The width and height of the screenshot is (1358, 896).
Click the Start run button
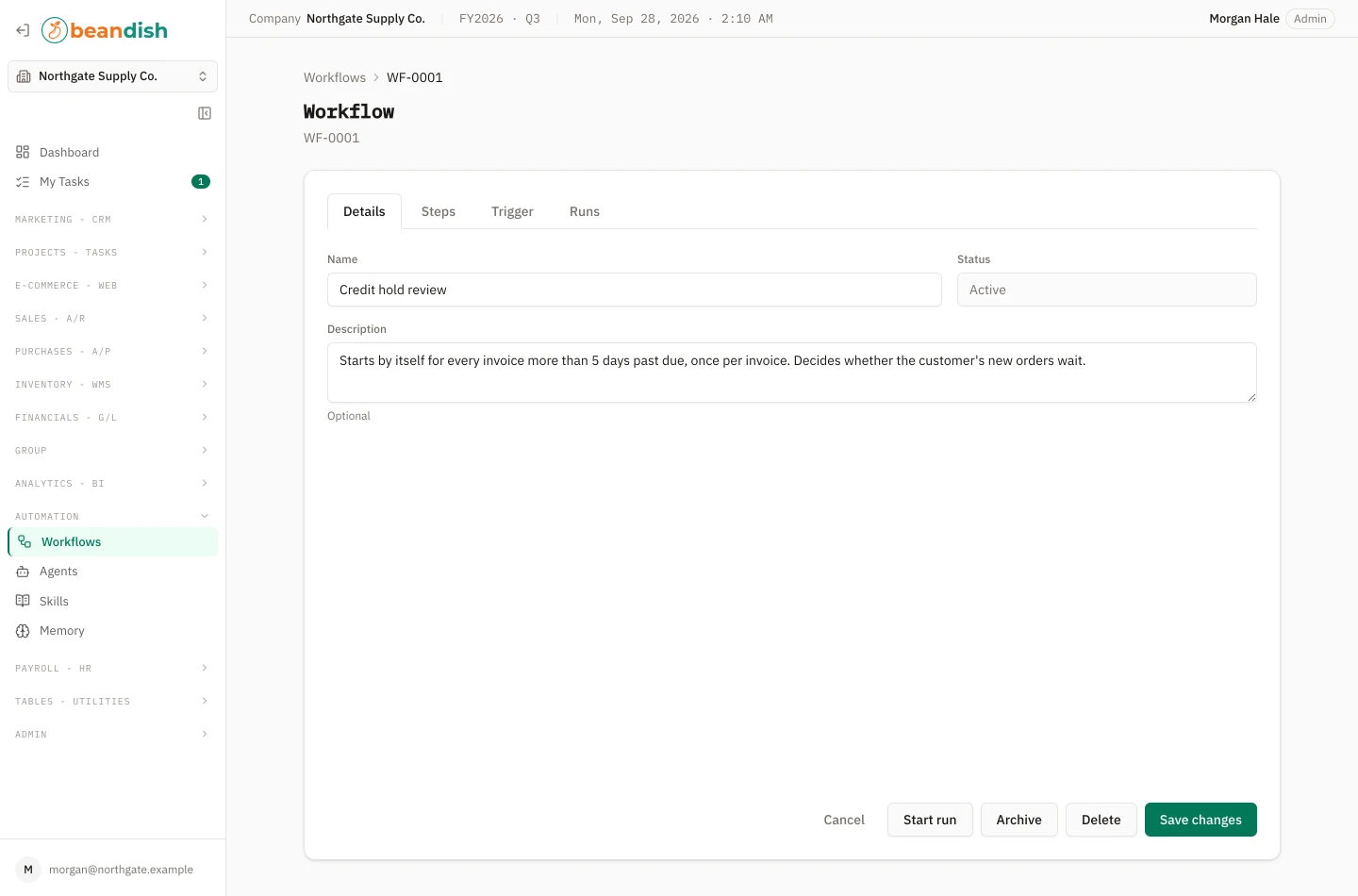coord(930,820)
